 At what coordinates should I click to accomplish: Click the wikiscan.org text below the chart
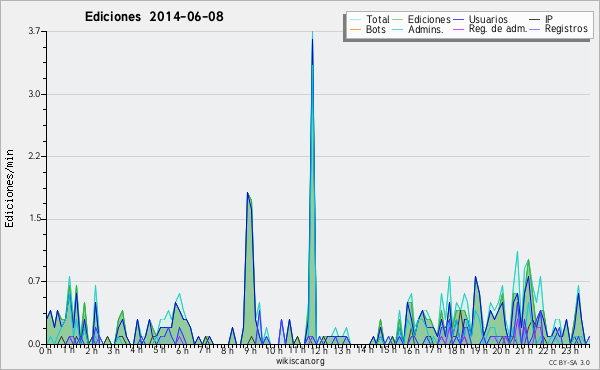pyautogui.click(x=300, y=361)
